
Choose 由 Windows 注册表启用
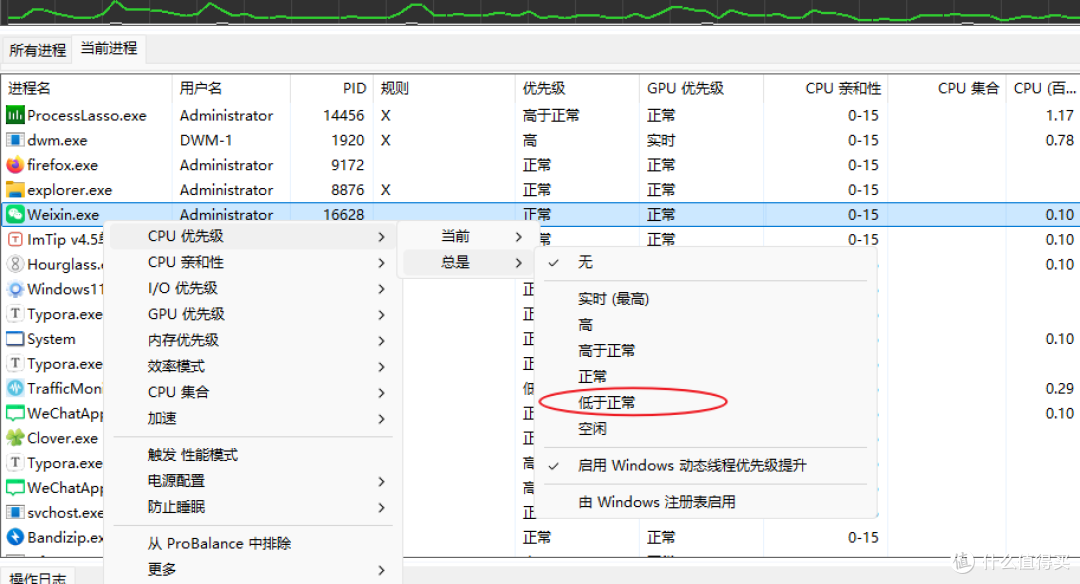point(706,502)
